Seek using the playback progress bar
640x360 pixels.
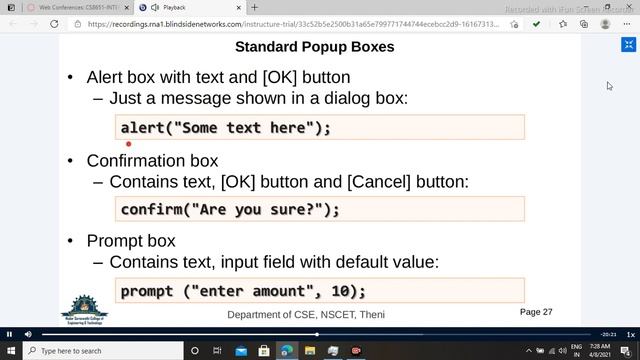[316, 334]
